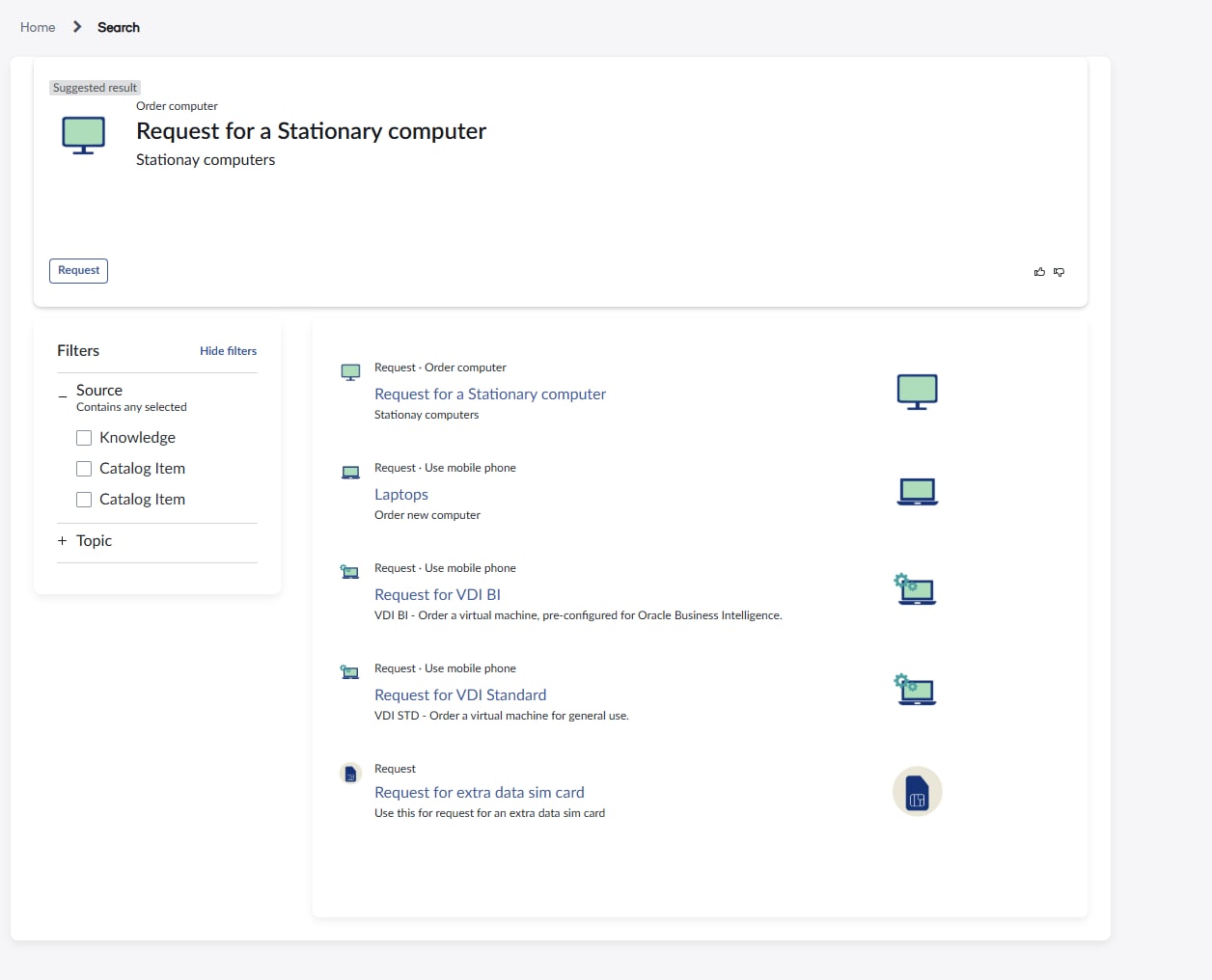Check the lower Catalog Item checkbox
The image size is (1212, 980).
[84, 500]
